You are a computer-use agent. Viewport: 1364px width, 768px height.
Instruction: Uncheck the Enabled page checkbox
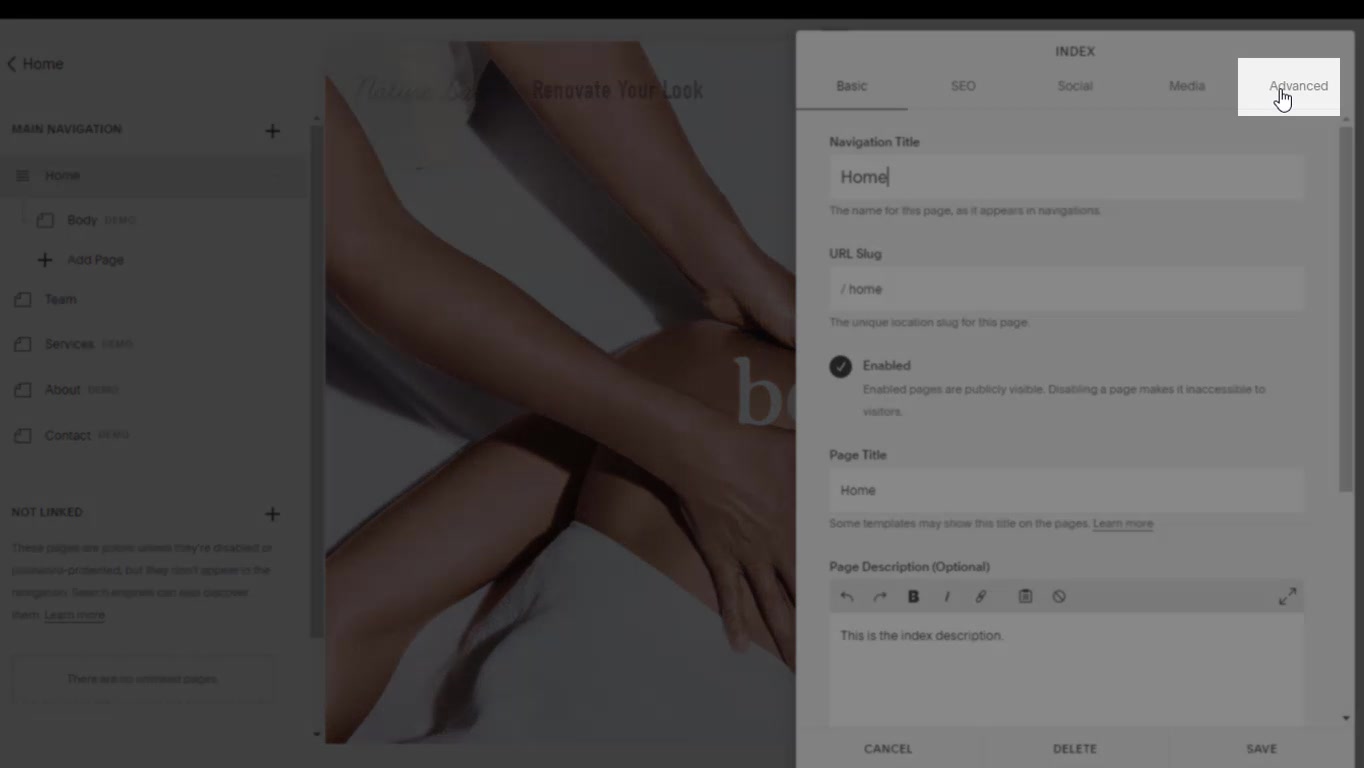click(840, 366)
